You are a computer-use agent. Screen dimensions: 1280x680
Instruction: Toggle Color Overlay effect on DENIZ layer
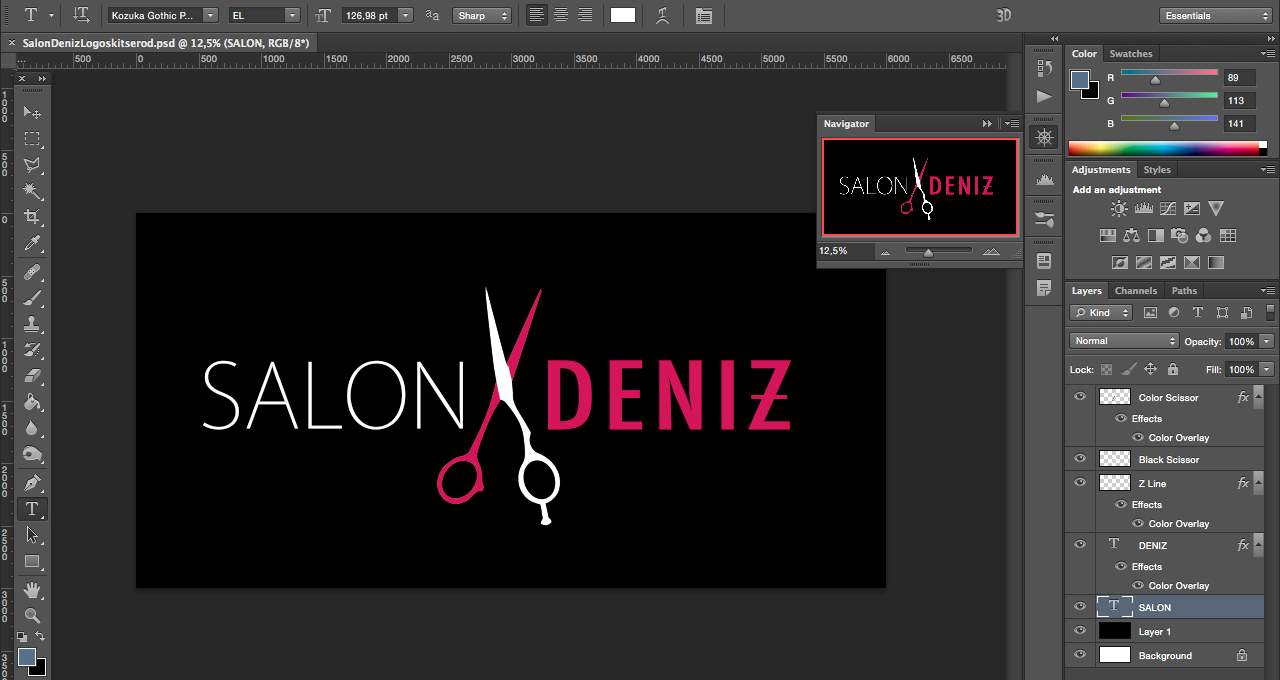pos(1138,586)
